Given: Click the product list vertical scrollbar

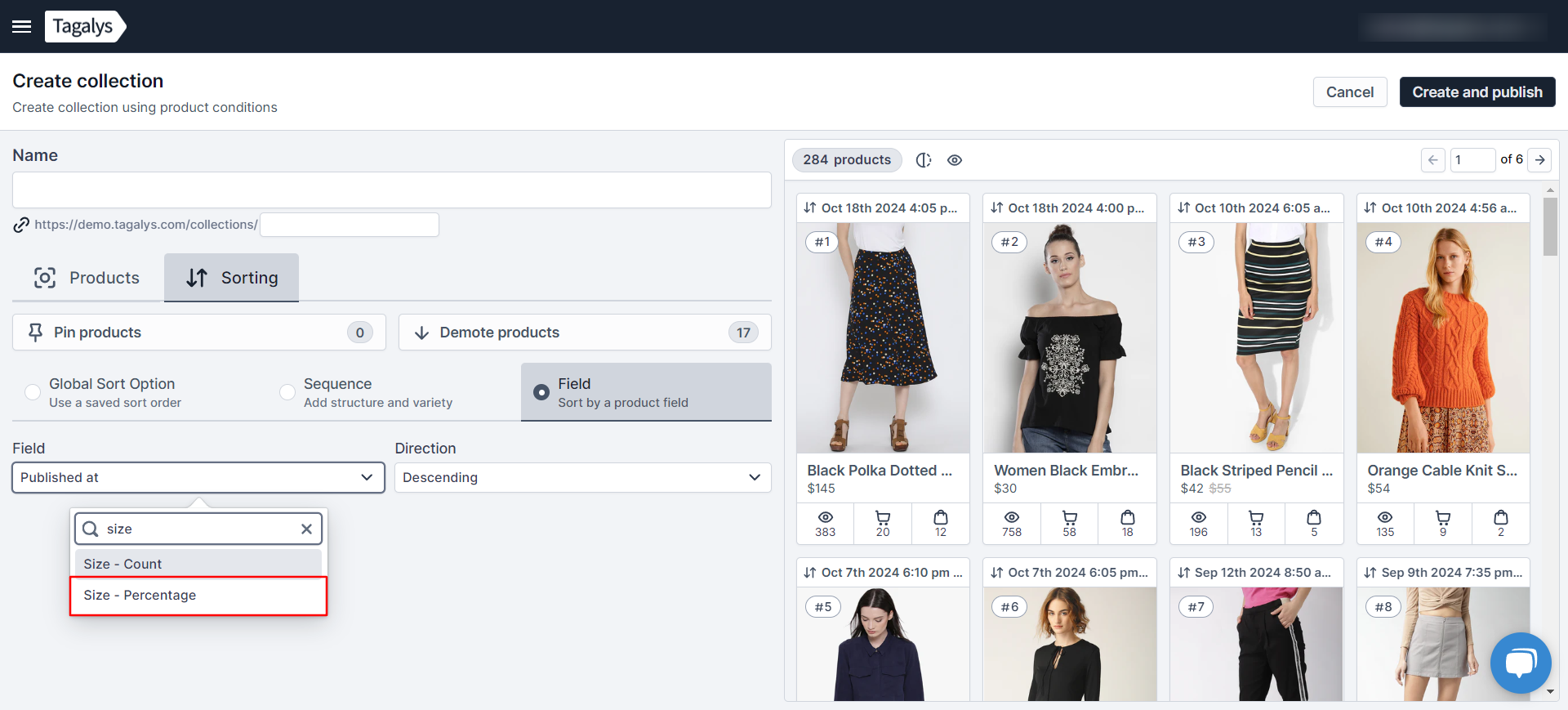Looking at the screenshot, I should 1550,227.
